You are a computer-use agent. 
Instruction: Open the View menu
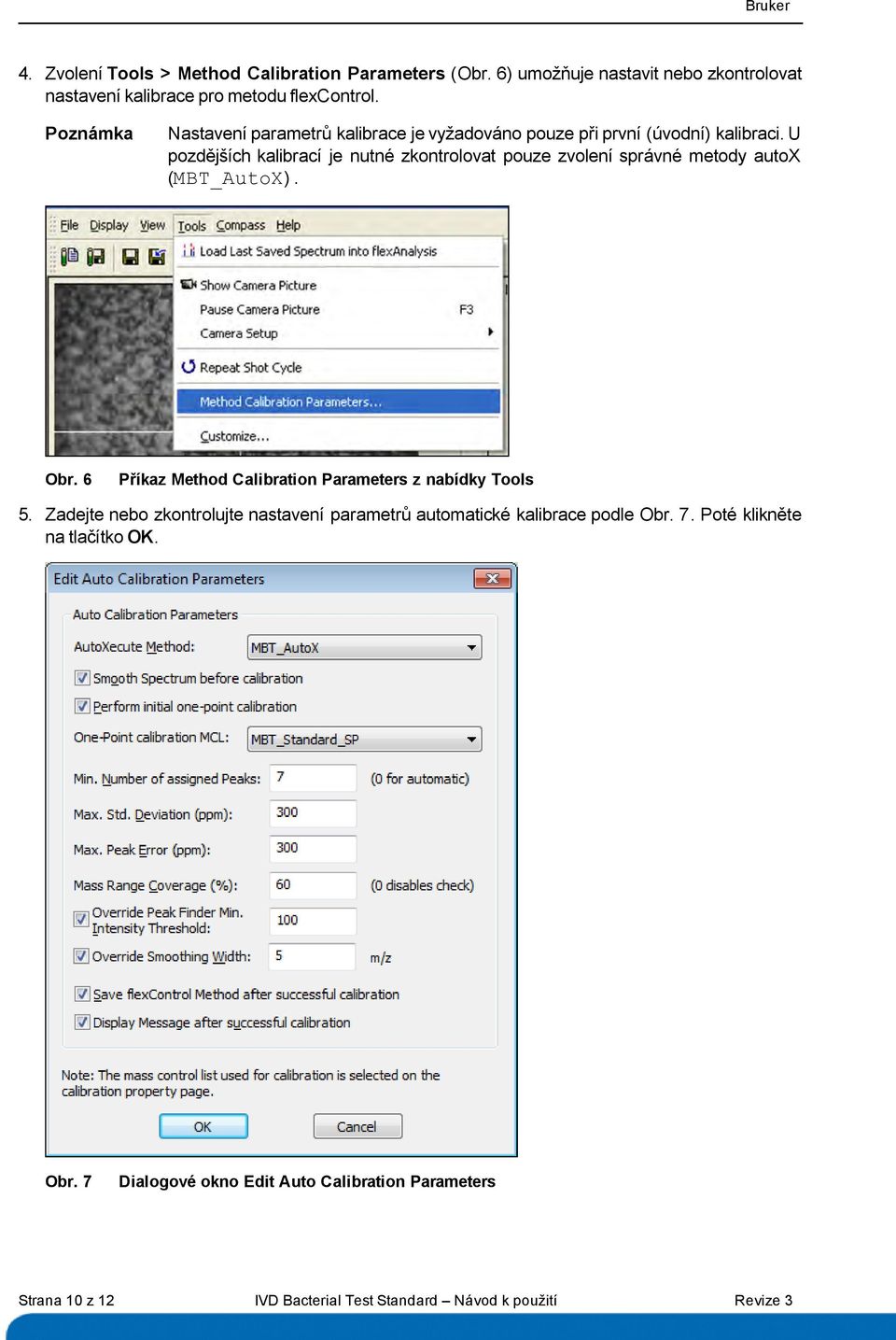point(152,225)
